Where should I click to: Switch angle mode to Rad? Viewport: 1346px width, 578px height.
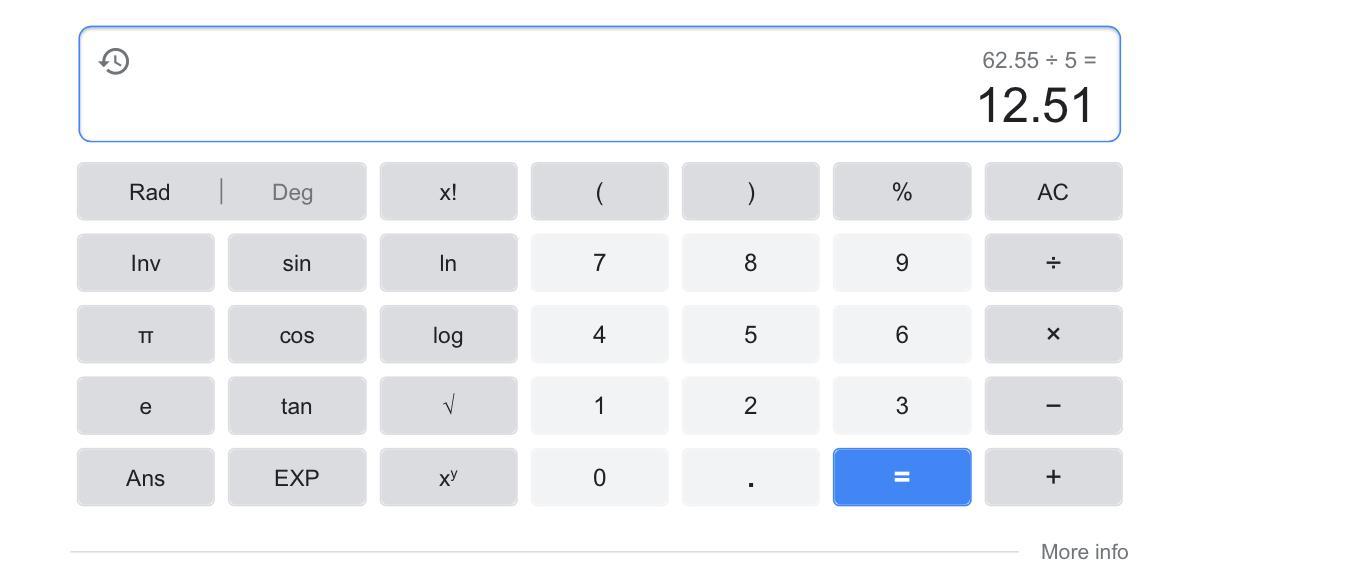(x=149, y=192)
